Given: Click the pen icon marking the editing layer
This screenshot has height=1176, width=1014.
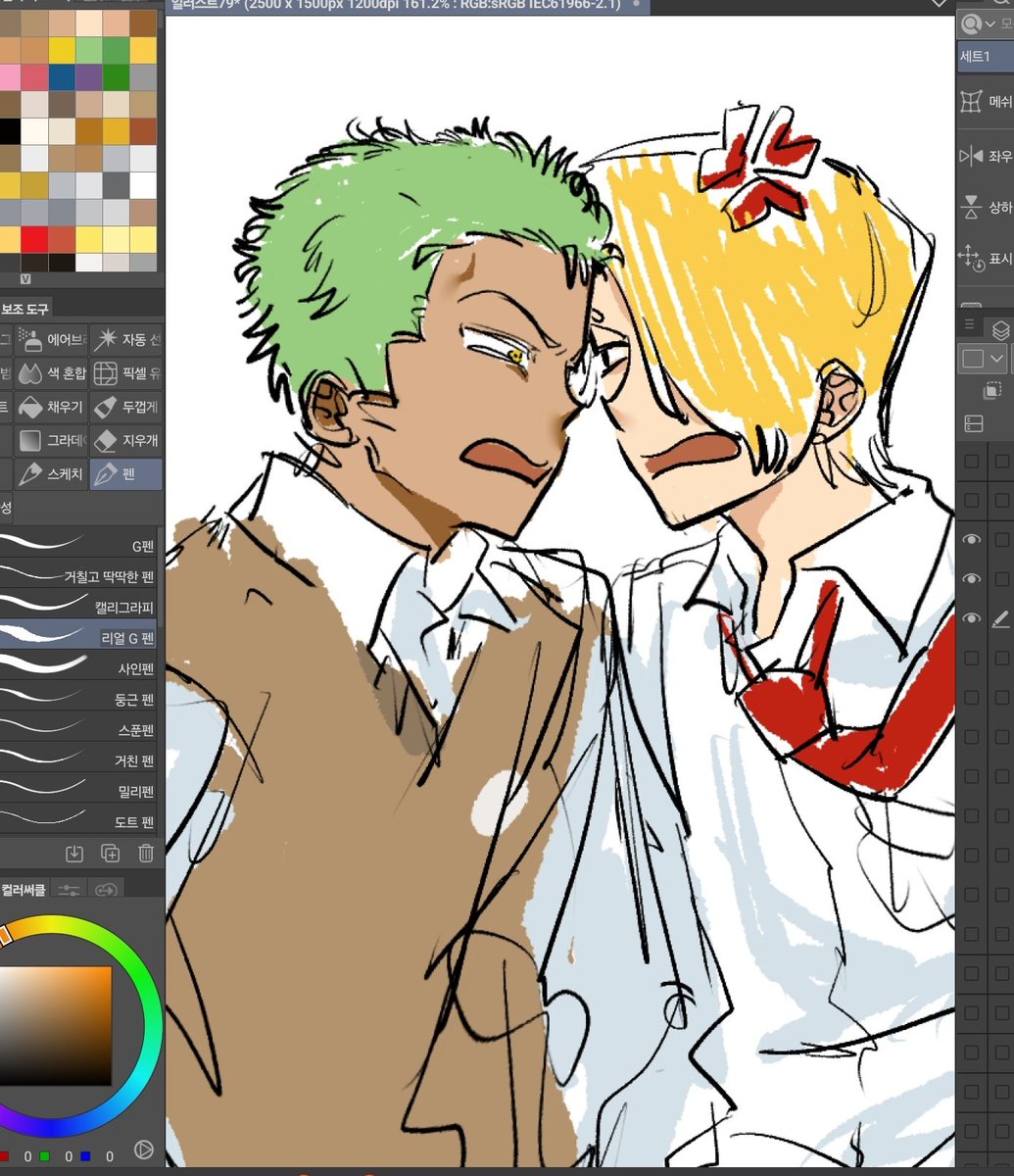Looking at the screenshot, I should pos(1000,618).
